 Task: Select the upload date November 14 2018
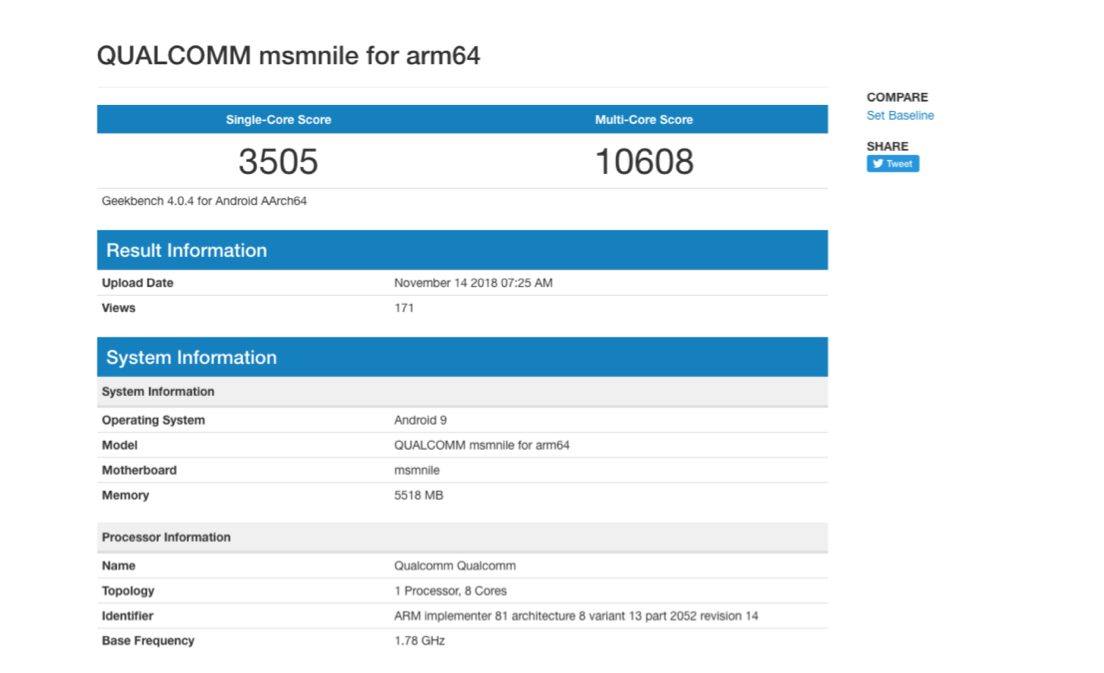[473, 283]
